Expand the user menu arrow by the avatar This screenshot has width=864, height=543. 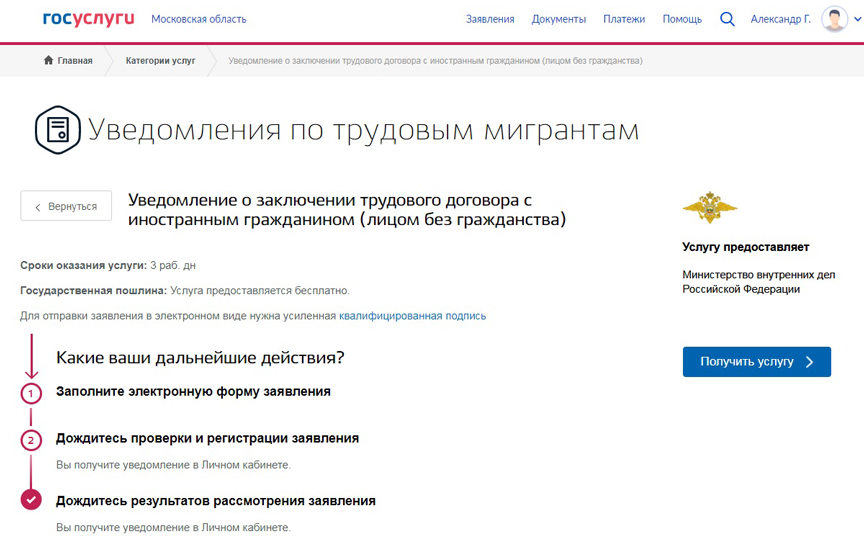click(x=857, y=19)
